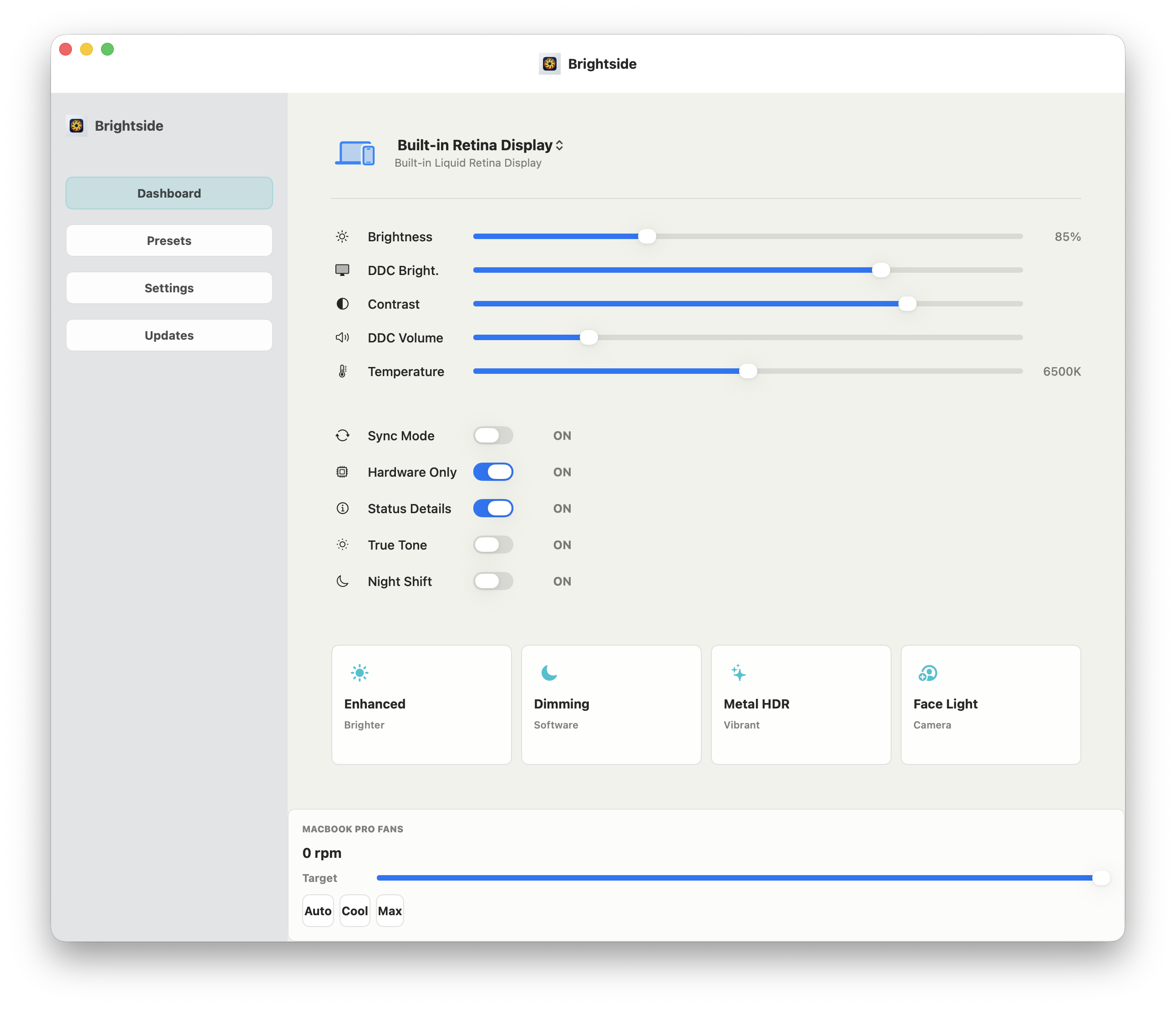Turn on the Night Shift switch
The image size is (1176, 1009).
click(x=493, y=581)
